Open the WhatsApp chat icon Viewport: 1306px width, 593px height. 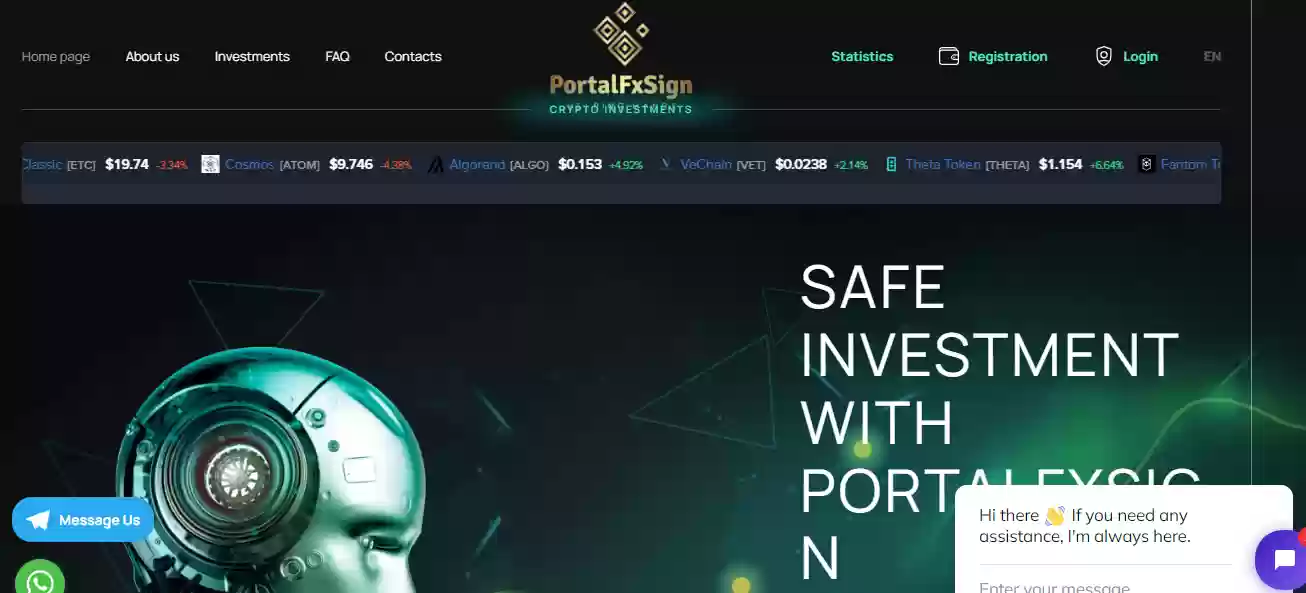coord(40,579)
